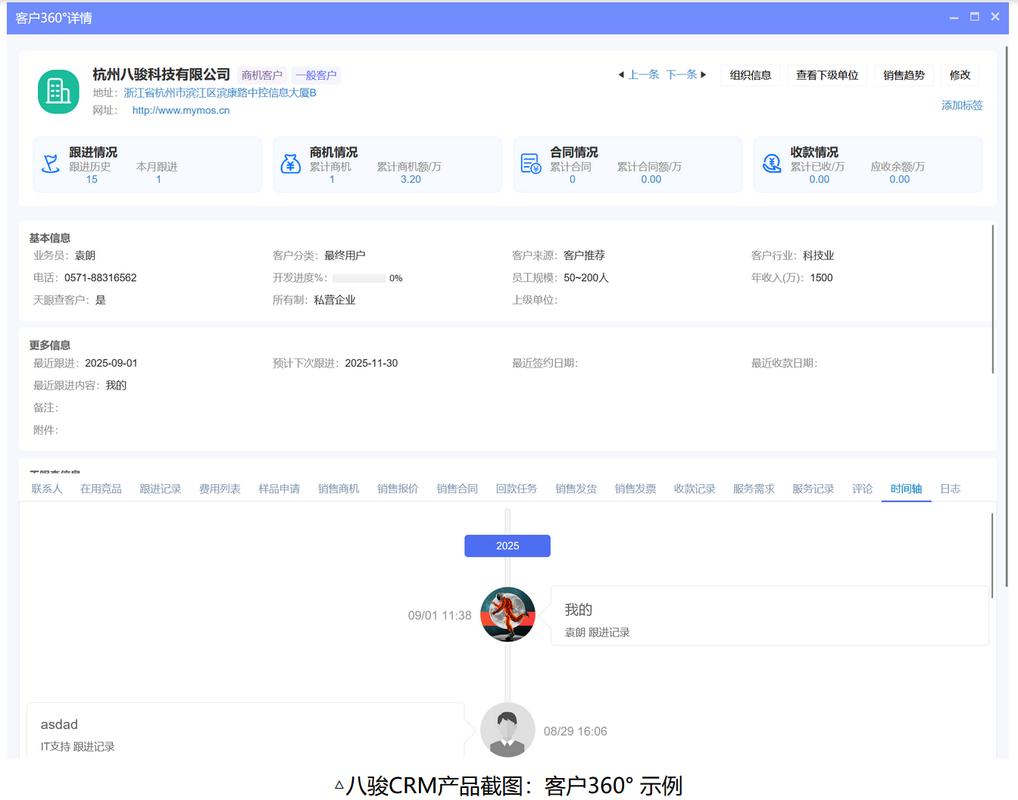Click the timeline entry asdad card

click(245, 731)
